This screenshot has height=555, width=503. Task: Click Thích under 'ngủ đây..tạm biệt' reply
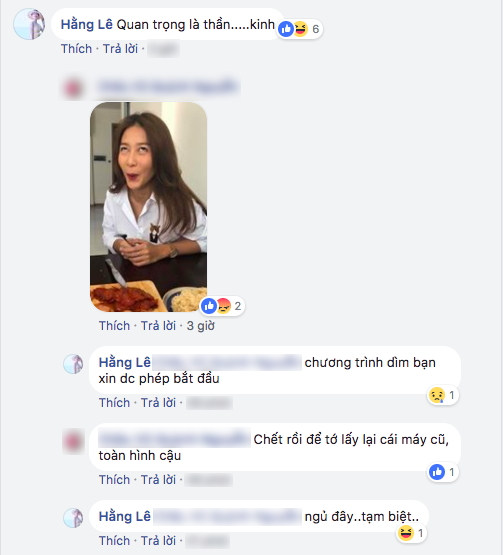tap(114, 541)
